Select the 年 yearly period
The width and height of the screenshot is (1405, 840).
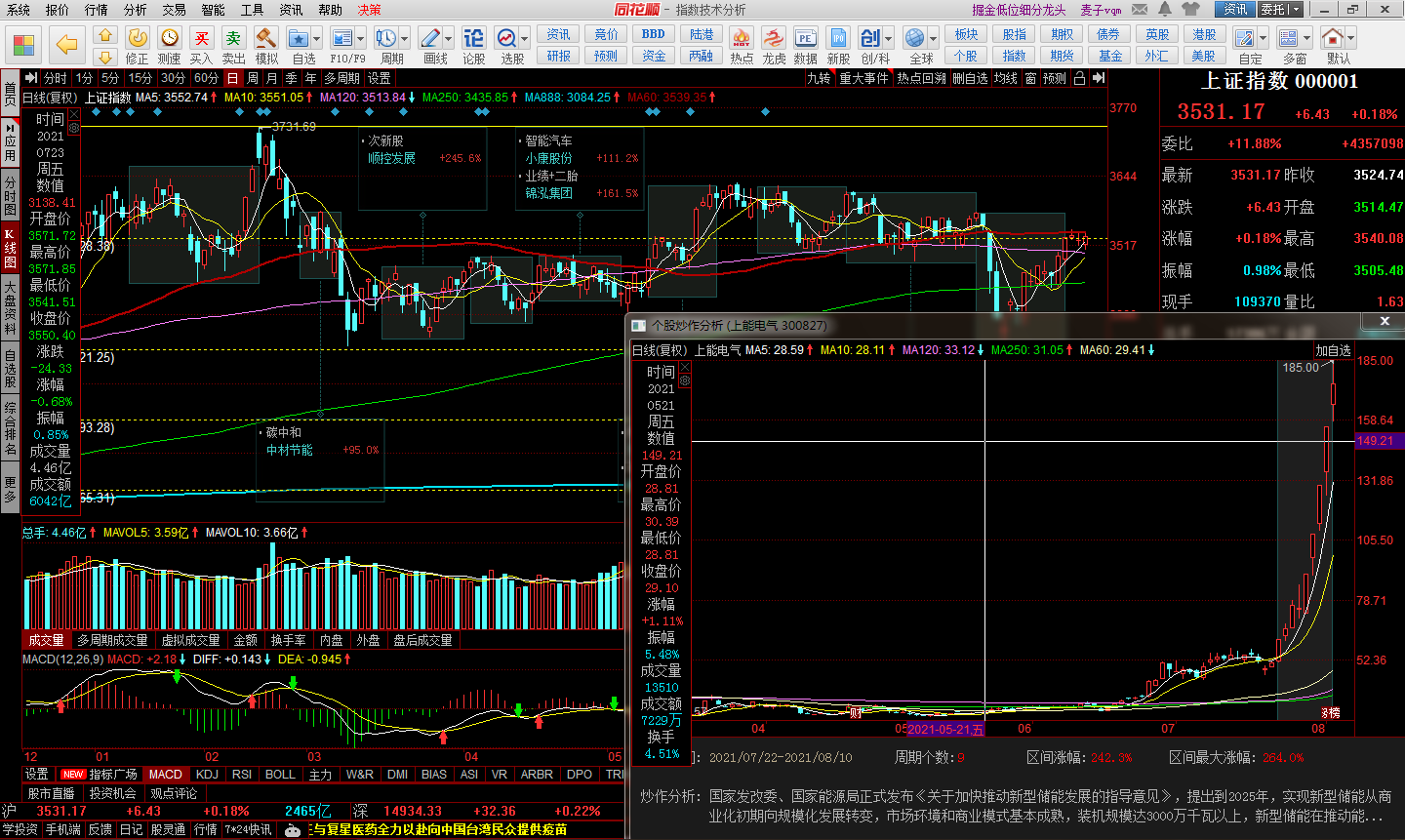311,78
